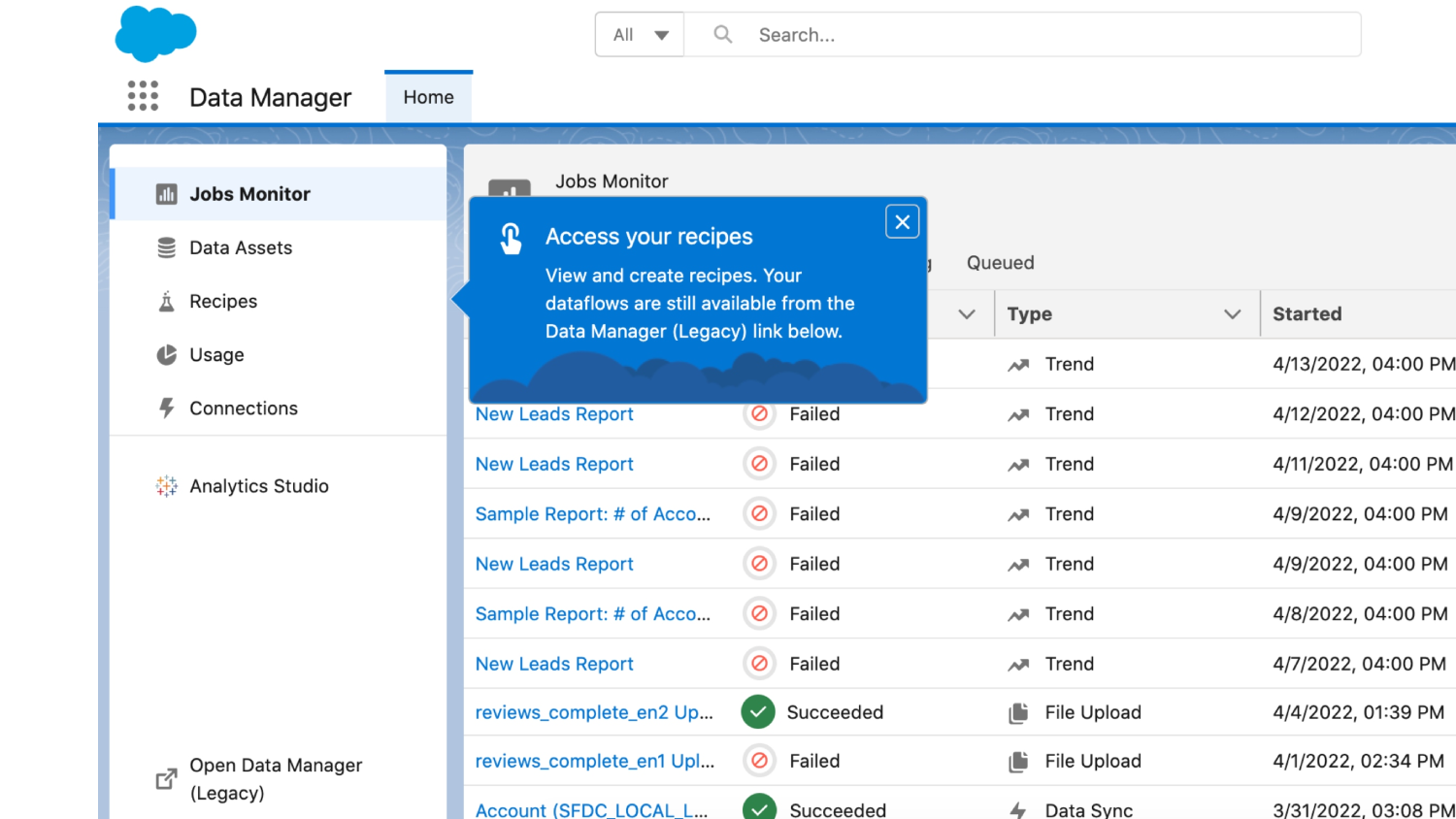
Task: Select the Jobs Monitor sidebar item
Action: (249, 194)
